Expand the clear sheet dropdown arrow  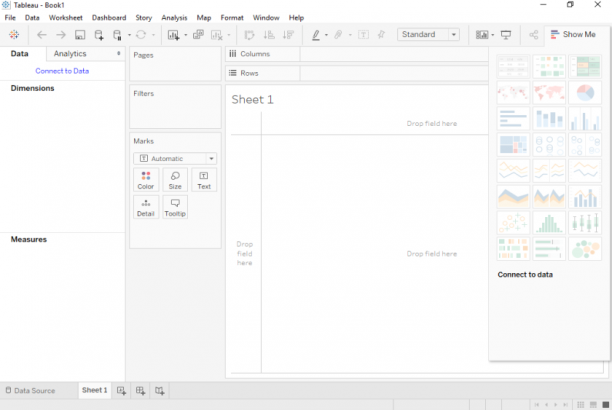tap(229, 35)
